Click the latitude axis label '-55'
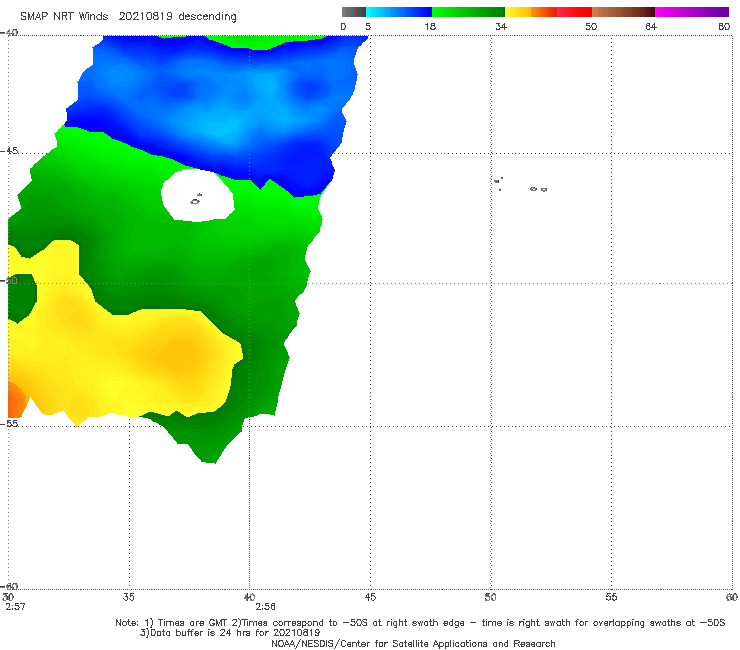 (x=9, y=424)
